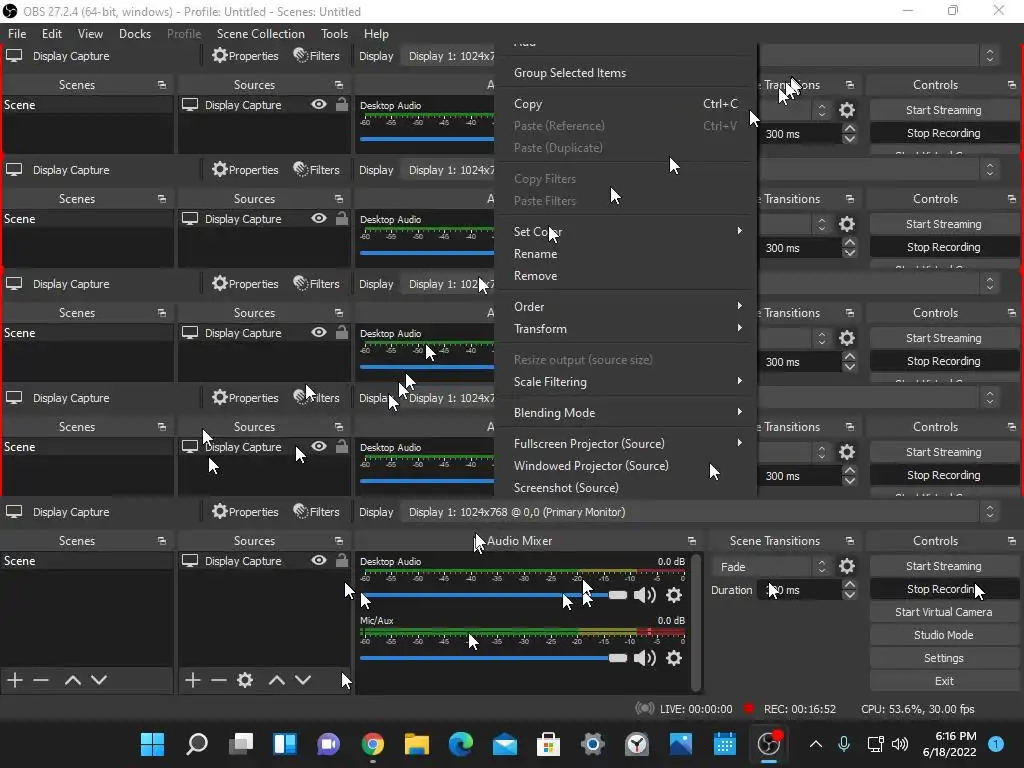
Task: Open the Tools menu
Action: [x=334, y=33]
